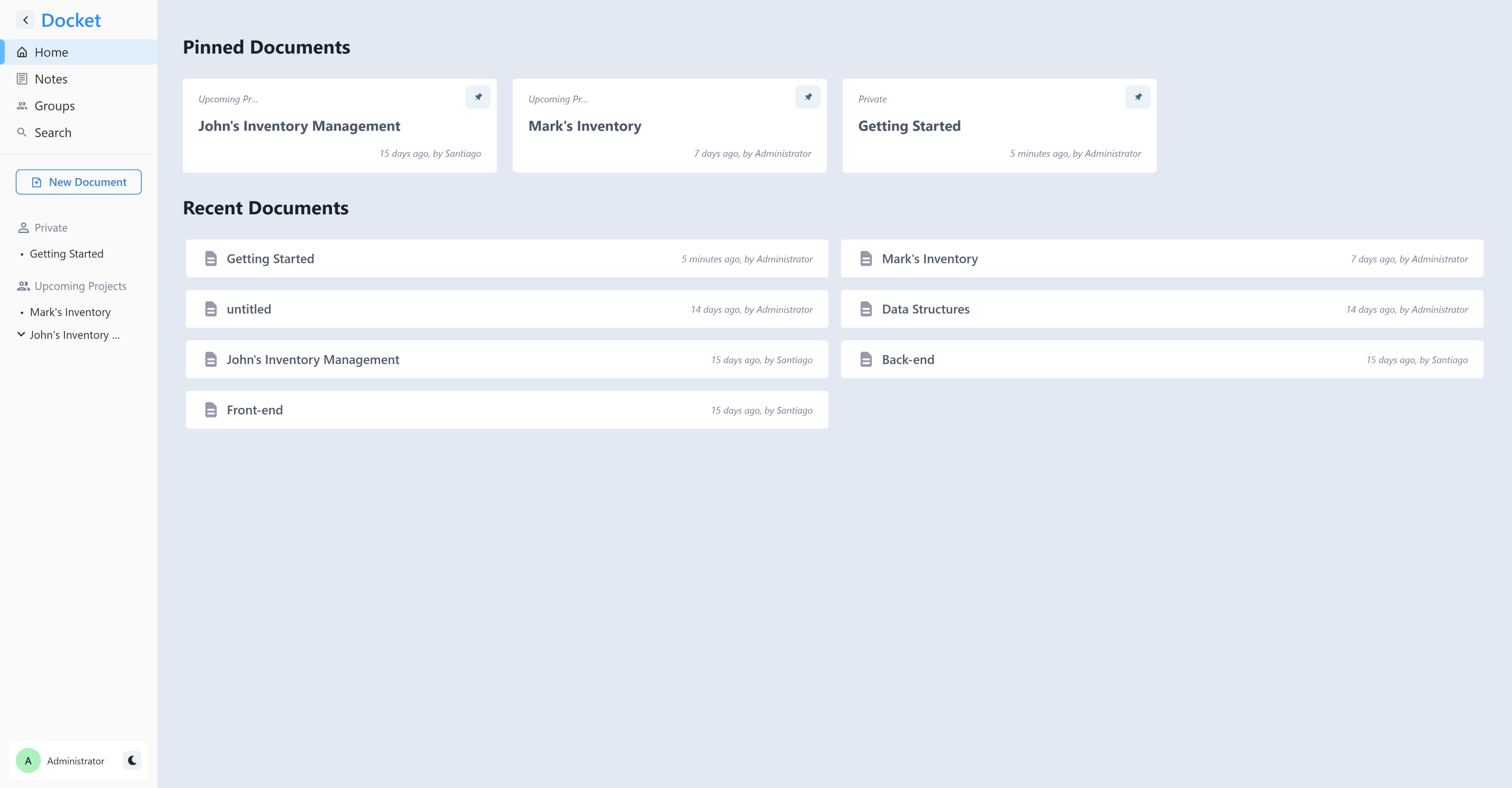1512x788 pixels.
Task: Open the Search page from the sidebar
Action: click(x=53, y=133)
